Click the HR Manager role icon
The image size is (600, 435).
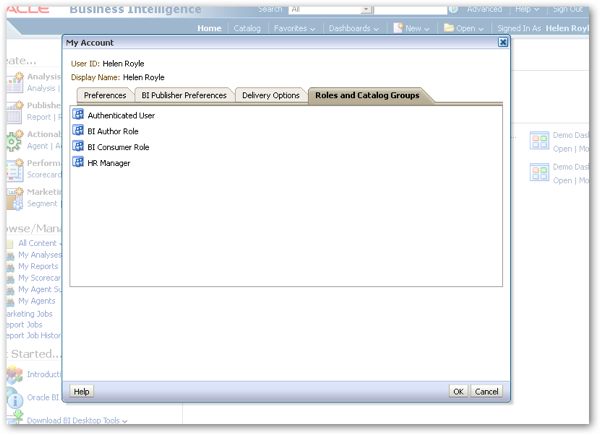[x=78, y=162]
